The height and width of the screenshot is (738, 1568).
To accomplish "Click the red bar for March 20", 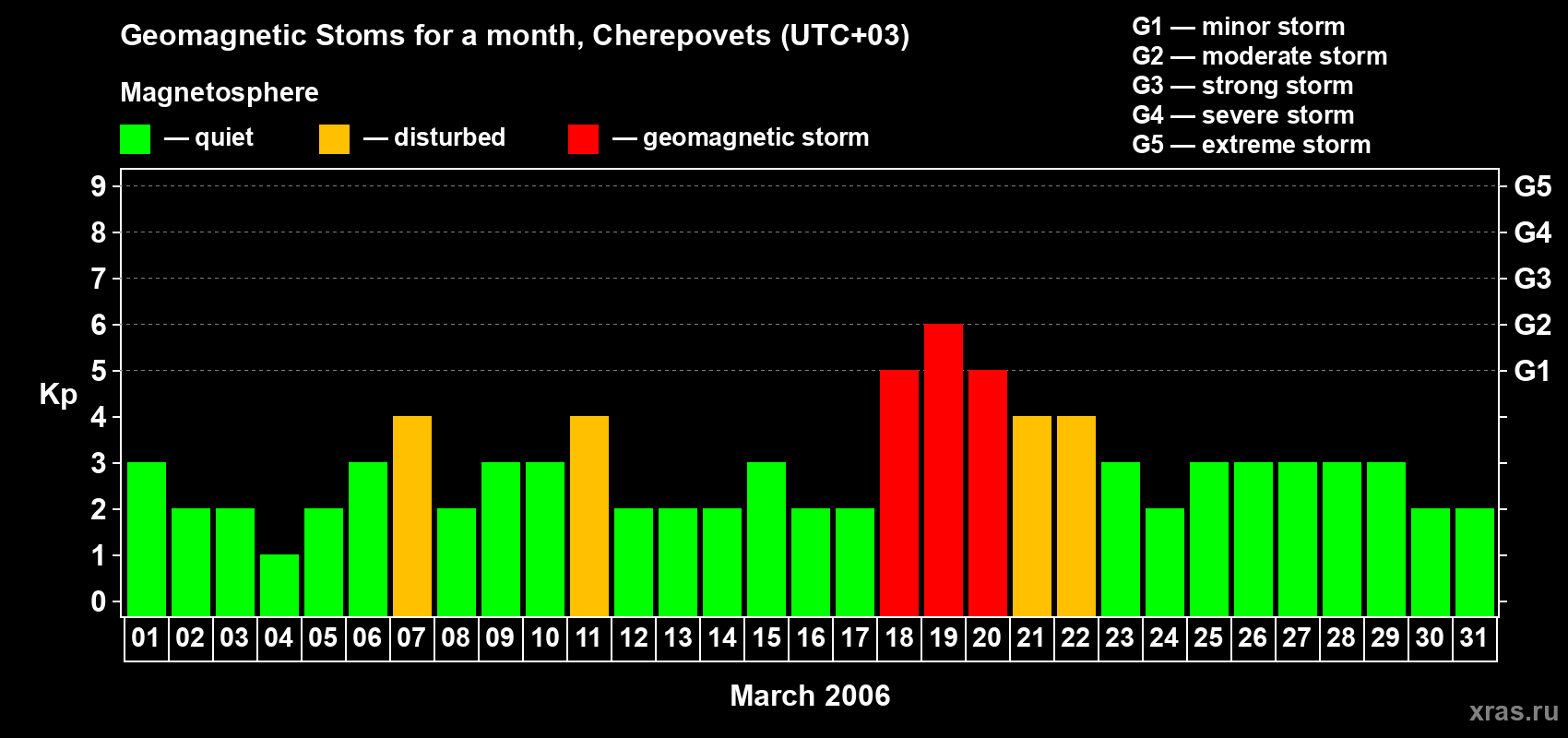I will coord(987,493).
